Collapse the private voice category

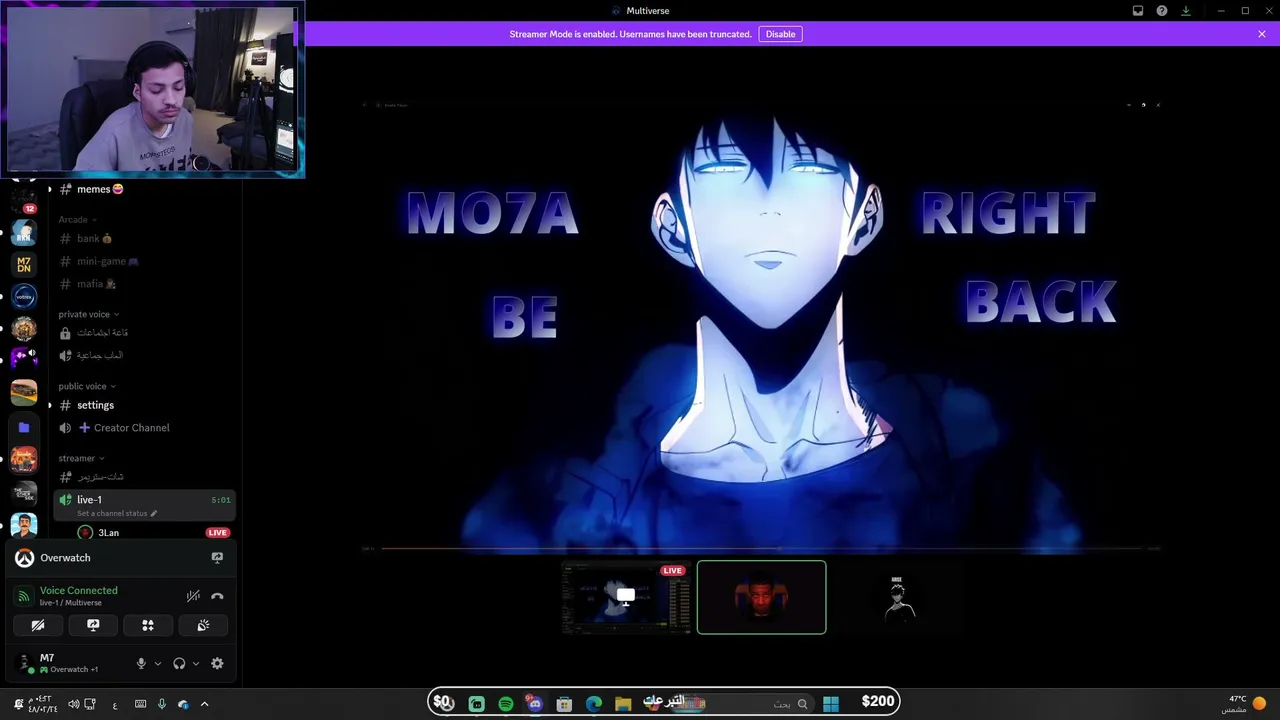[88, 314]
